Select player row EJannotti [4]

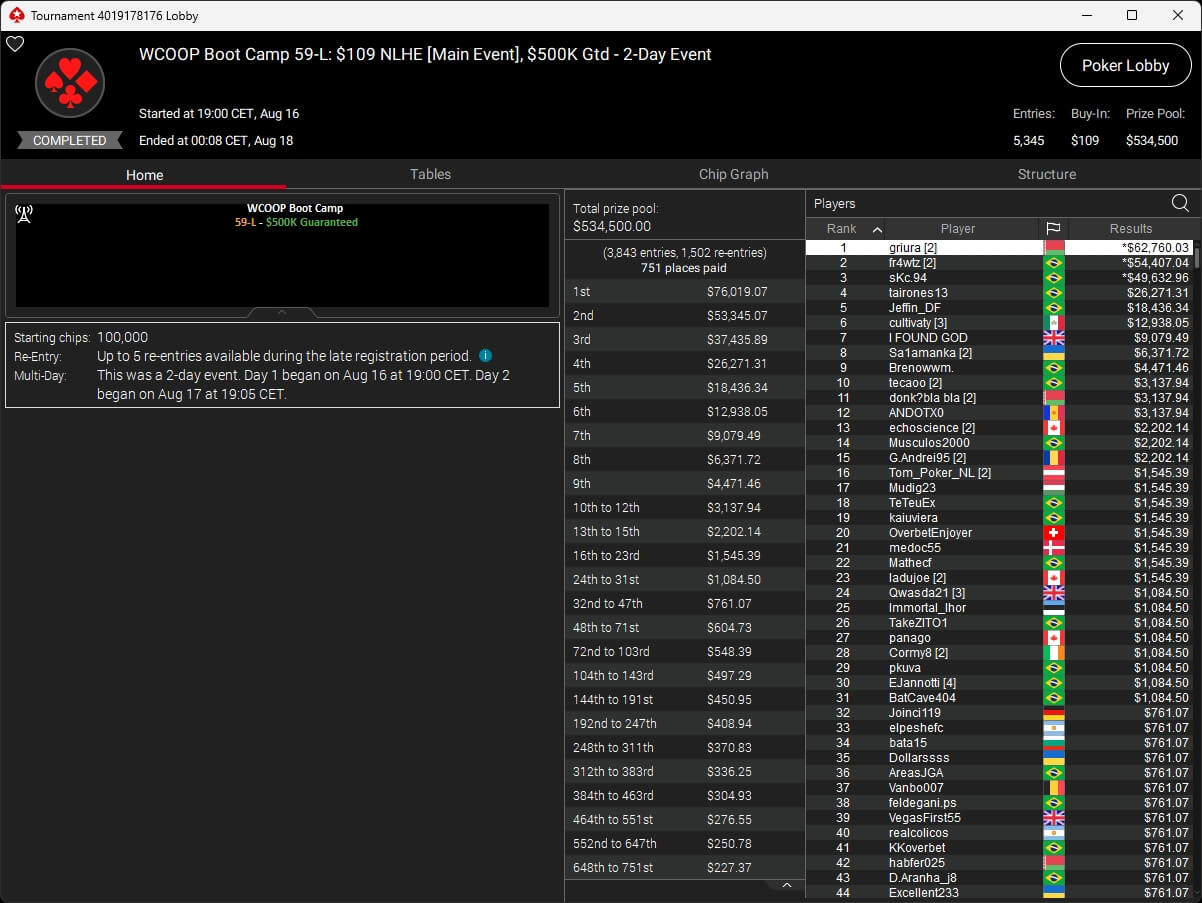(1000, 683)
